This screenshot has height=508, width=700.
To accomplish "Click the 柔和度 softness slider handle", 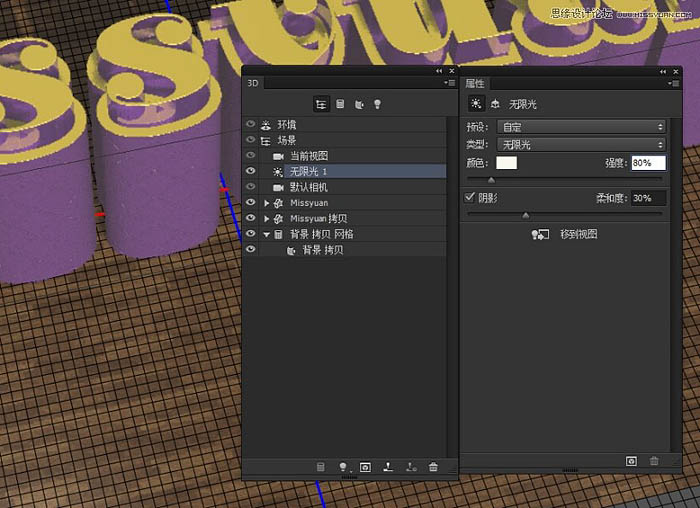I will [x=526, y=216].
